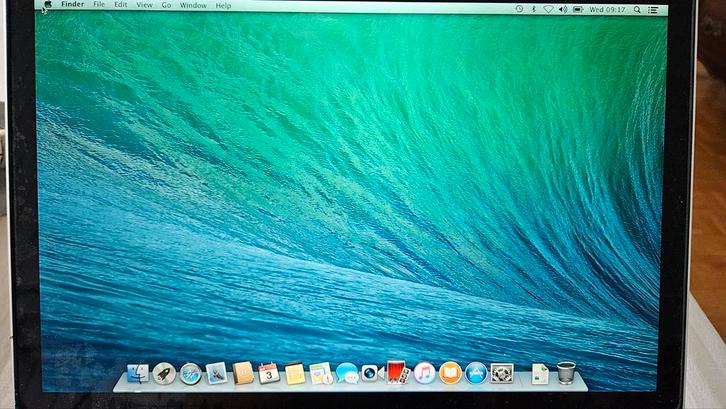Open Messages speech bubble icon
The width and height of the screenshot is (726, 409).
tap(346, 374)
